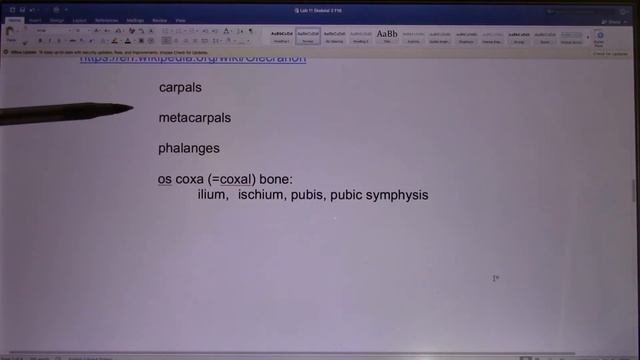Toggle Superscript formatting
The height and width of the screenshot is (360, 640).
coord(91,41)
